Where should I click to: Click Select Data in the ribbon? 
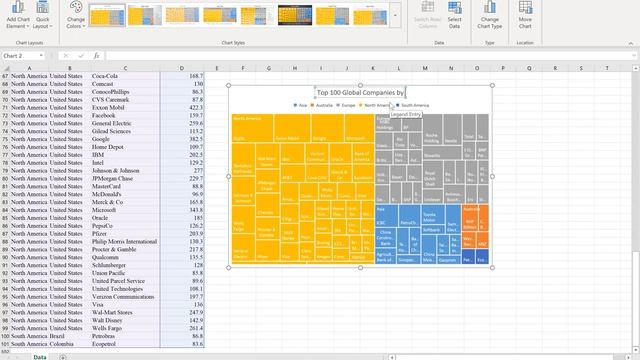coord(454,15)
